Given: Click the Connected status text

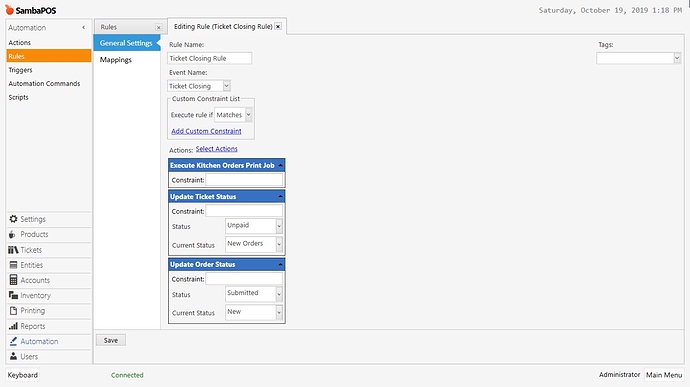Looking at the screenshot, I should [x=127, y=375].
